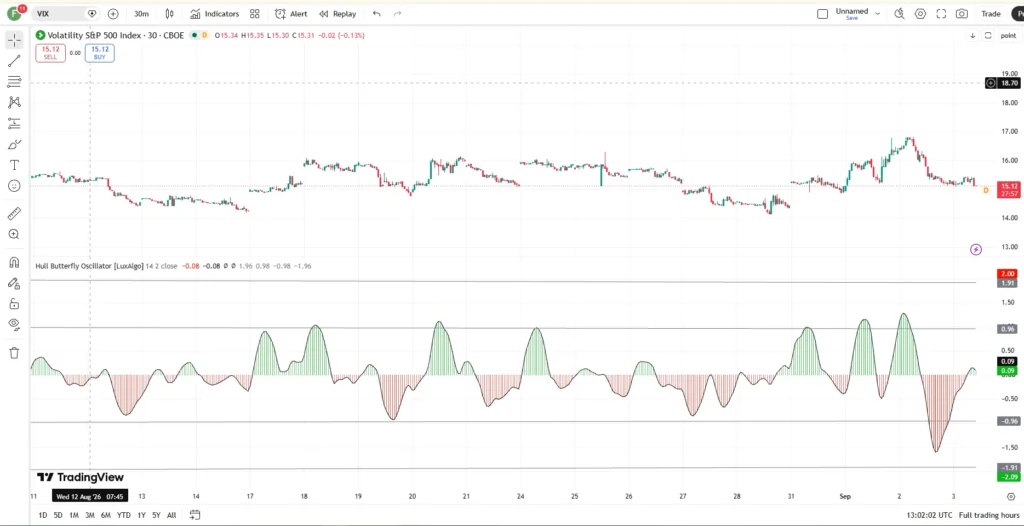1024x526 pixels.
Task: Click the plus icon beside 18.70 price
Action: pos(991,83)
